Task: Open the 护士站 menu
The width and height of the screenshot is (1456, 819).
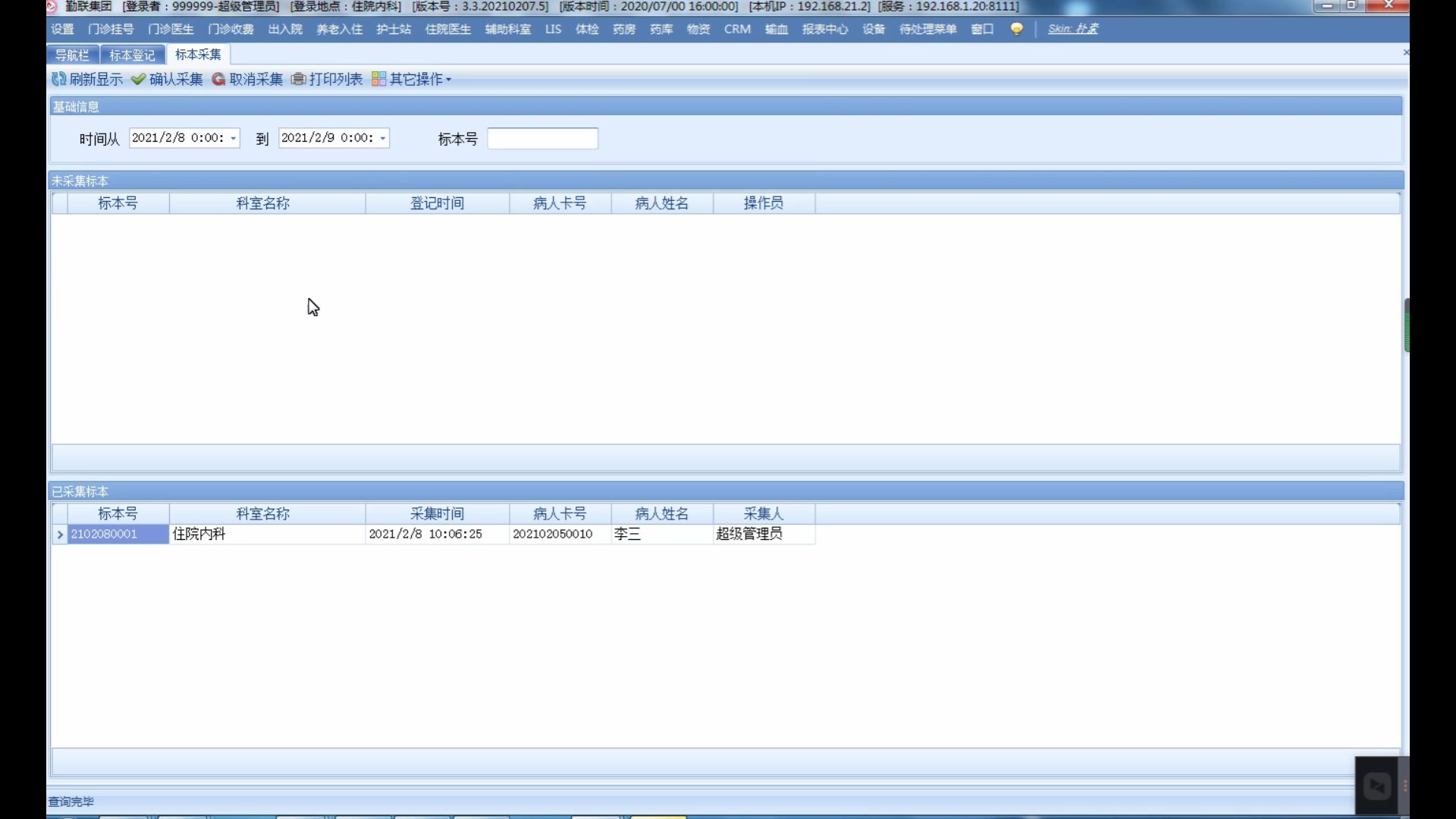Action: point(394,29)
